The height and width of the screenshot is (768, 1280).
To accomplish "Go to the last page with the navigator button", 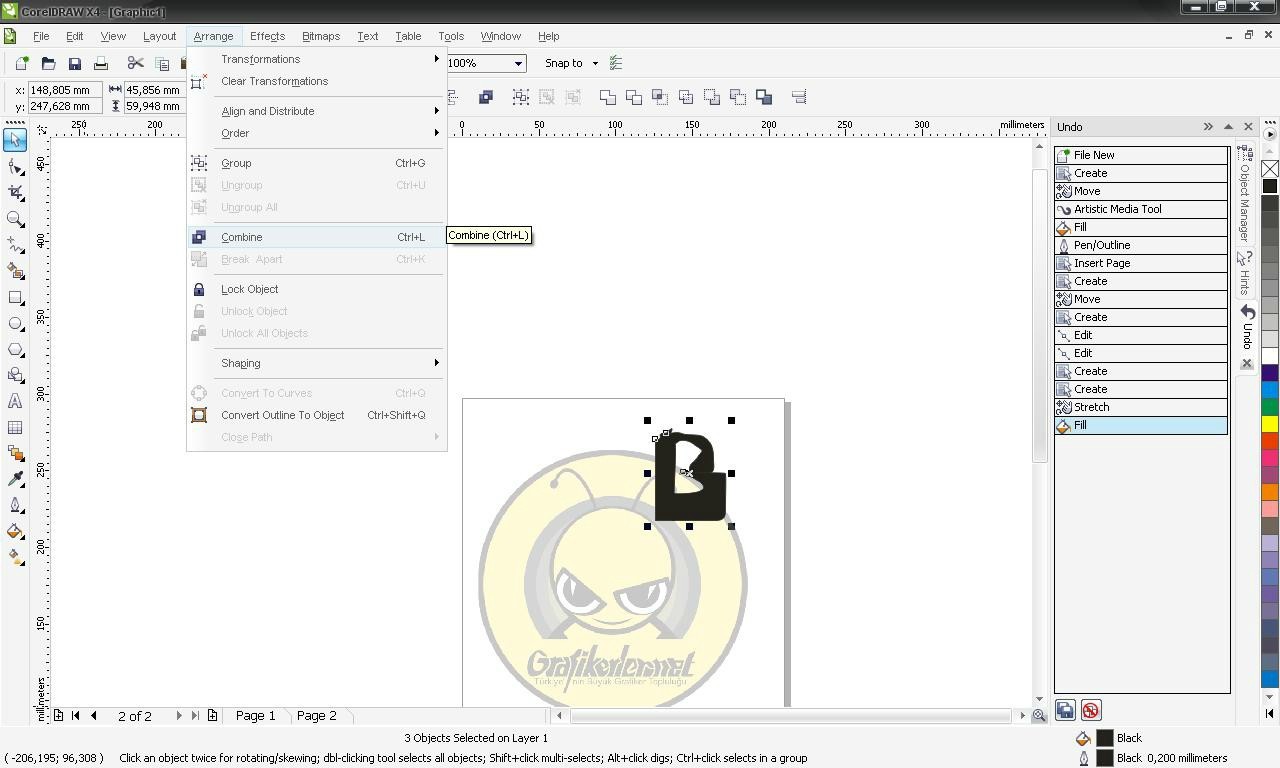I will [195, 715].
